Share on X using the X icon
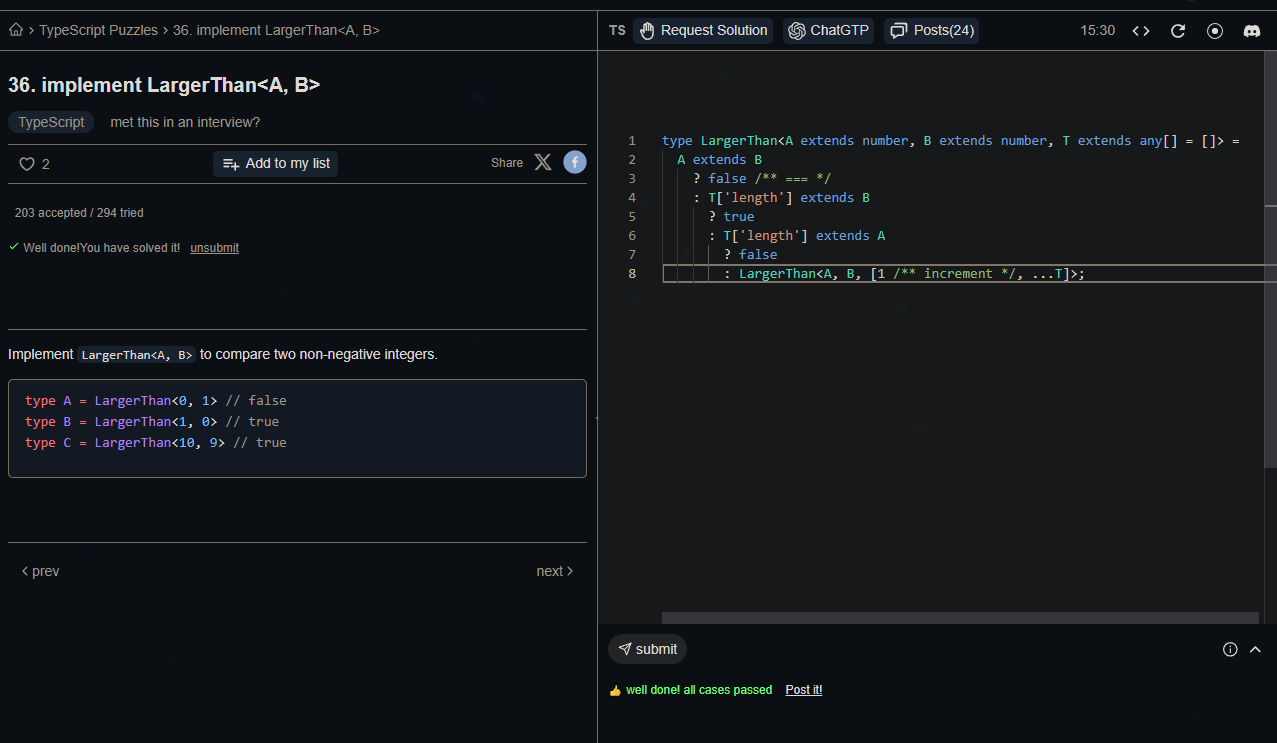The height and width of the screenshot is (743, 1277). [x=543, y=162]
